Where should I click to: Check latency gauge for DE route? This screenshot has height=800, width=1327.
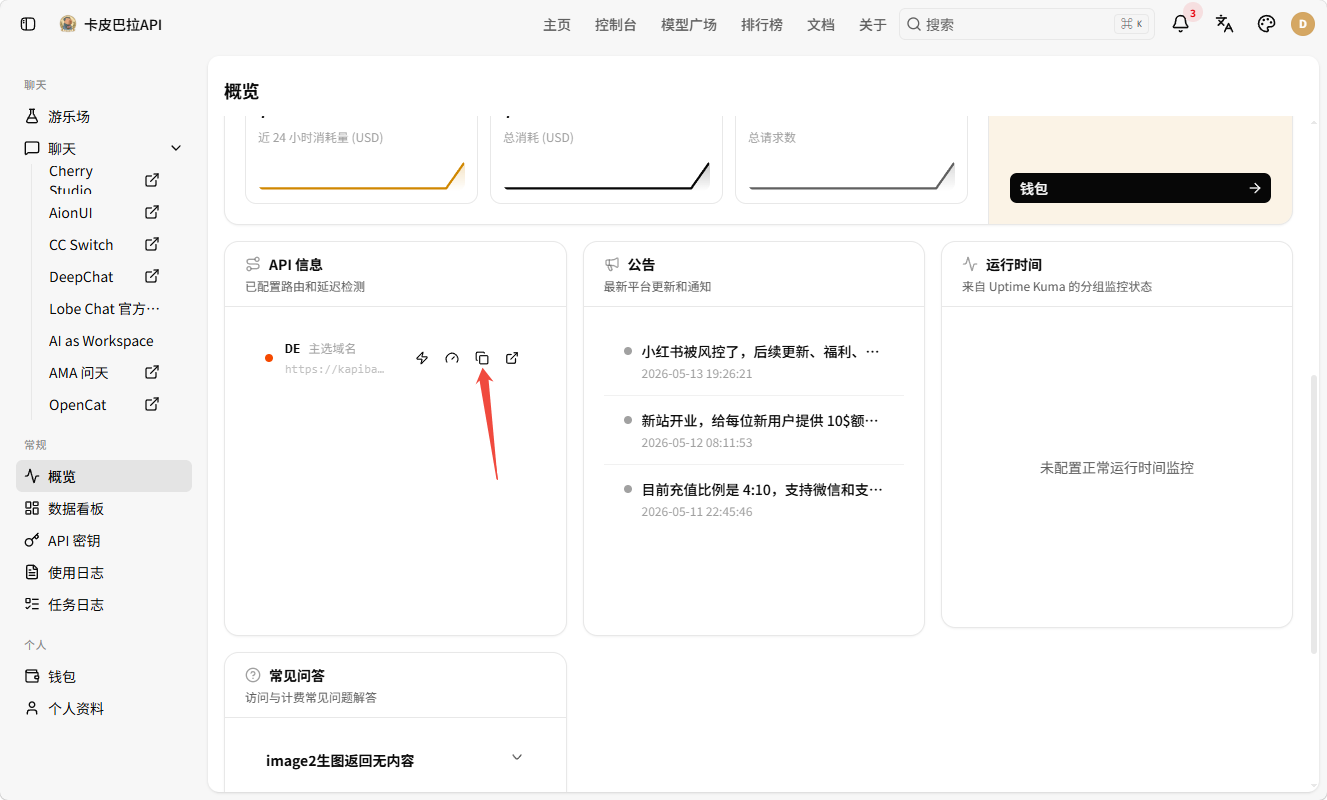(x=452, y=358)
